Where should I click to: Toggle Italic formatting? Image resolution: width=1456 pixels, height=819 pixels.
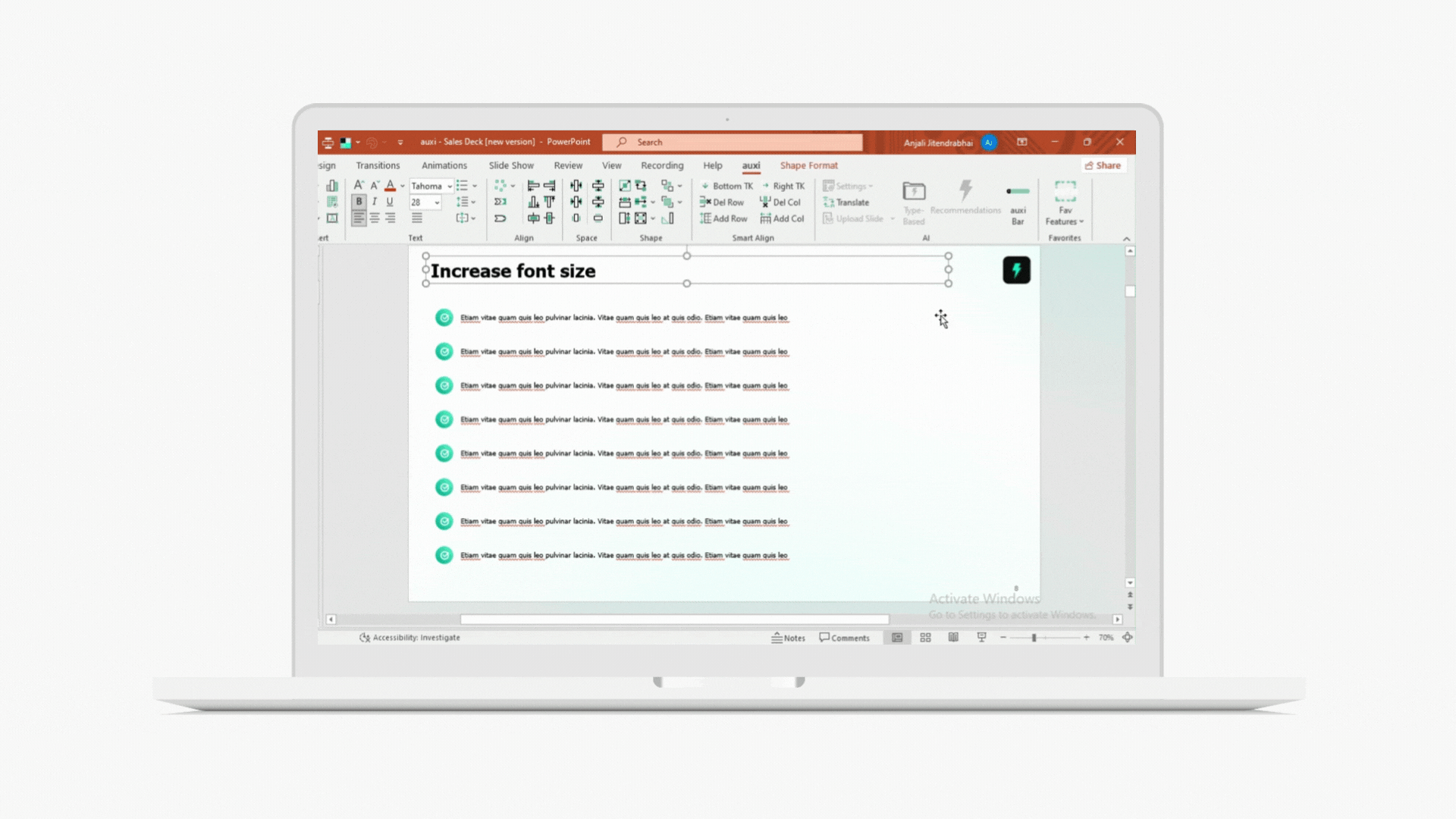tap(375, 202)
